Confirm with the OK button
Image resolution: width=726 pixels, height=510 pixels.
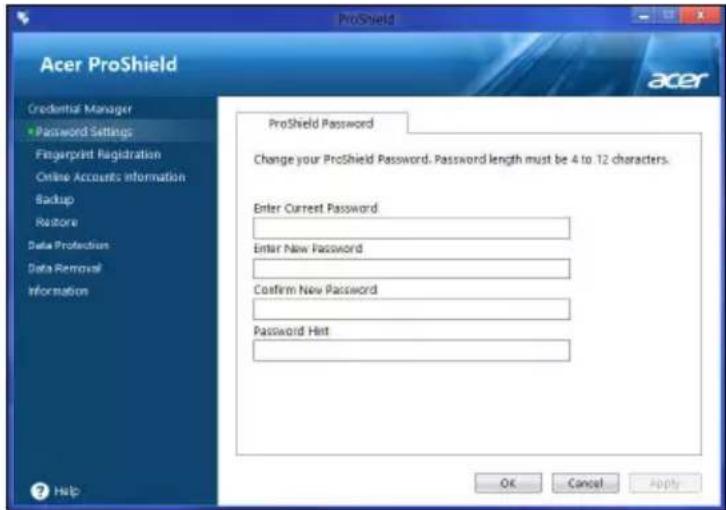click(x=508, y=483)
